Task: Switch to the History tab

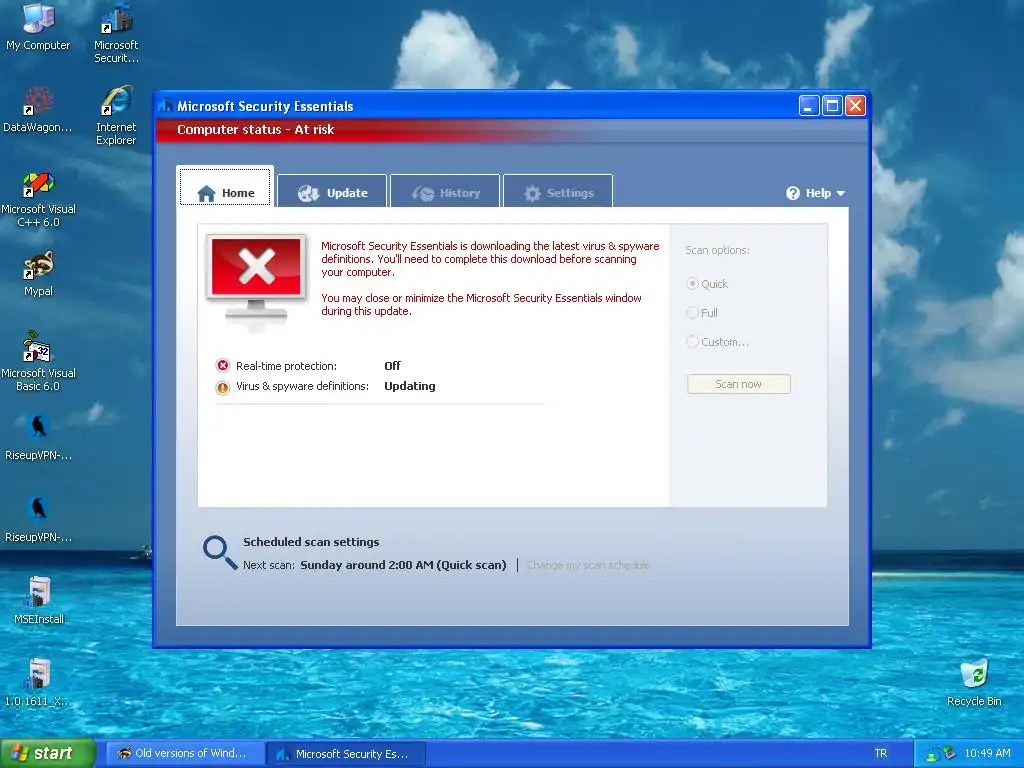Action: tap(445, 193)
